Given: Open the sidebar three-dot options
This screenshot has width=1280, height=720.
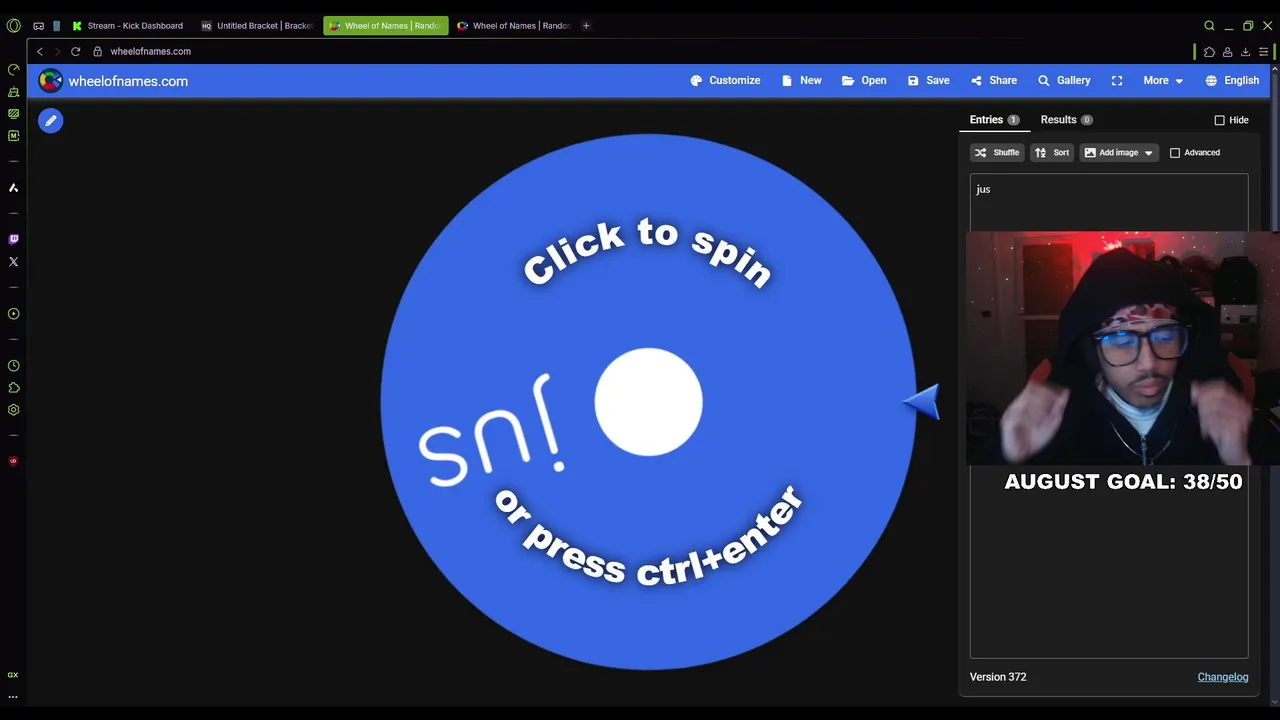Looking at the screenshot, I should pos(13,697).
